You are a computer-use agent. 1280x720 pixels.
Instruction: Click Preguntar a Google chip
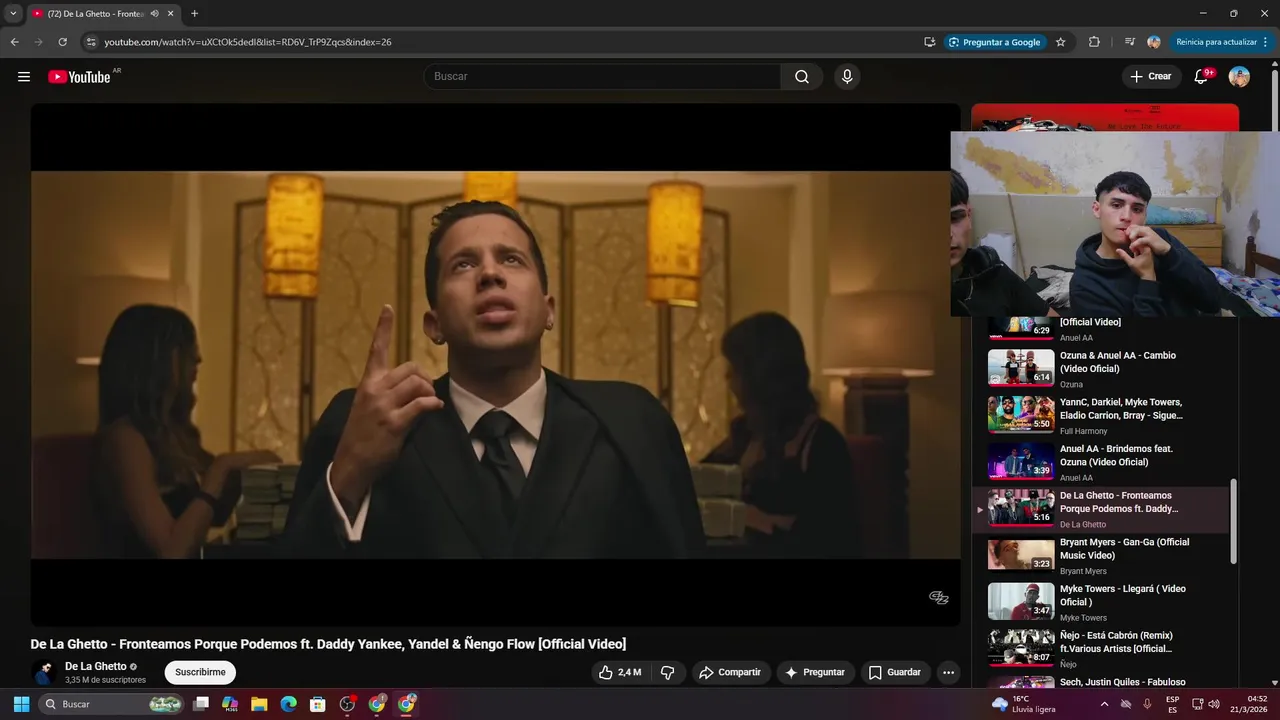coord(994,42)
